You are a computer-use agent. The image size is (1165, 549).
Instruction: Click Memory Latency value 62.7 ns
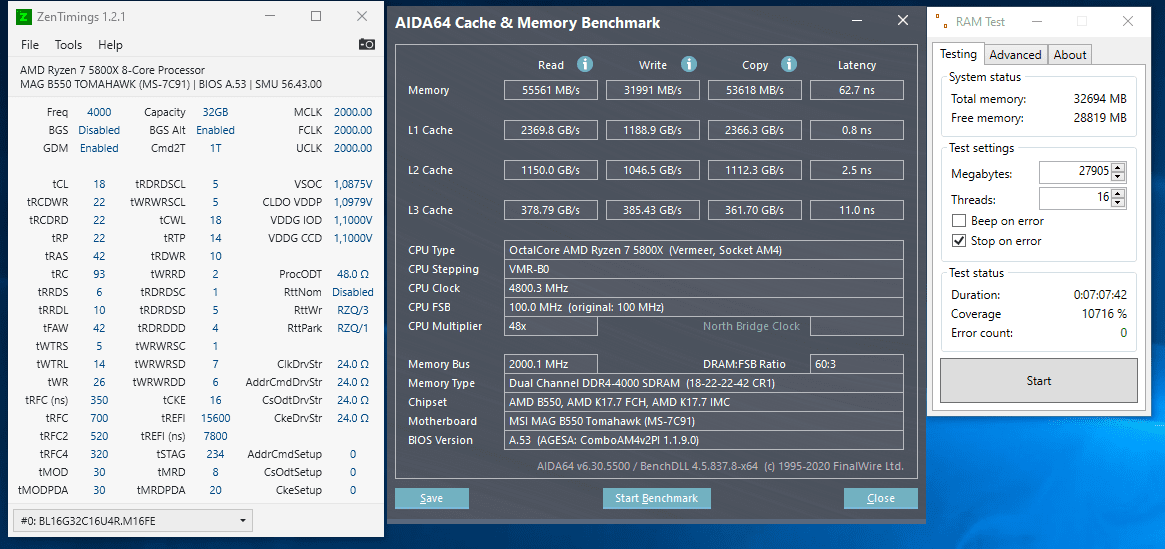click(x=857, y=91)
